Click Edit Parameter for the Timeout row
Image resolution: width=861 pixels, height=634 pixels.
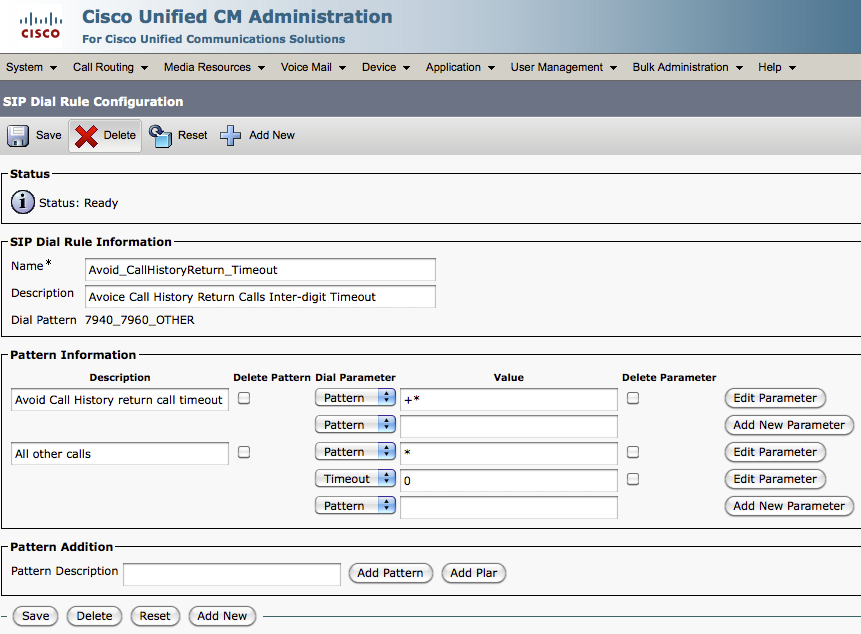coord(775,479)
